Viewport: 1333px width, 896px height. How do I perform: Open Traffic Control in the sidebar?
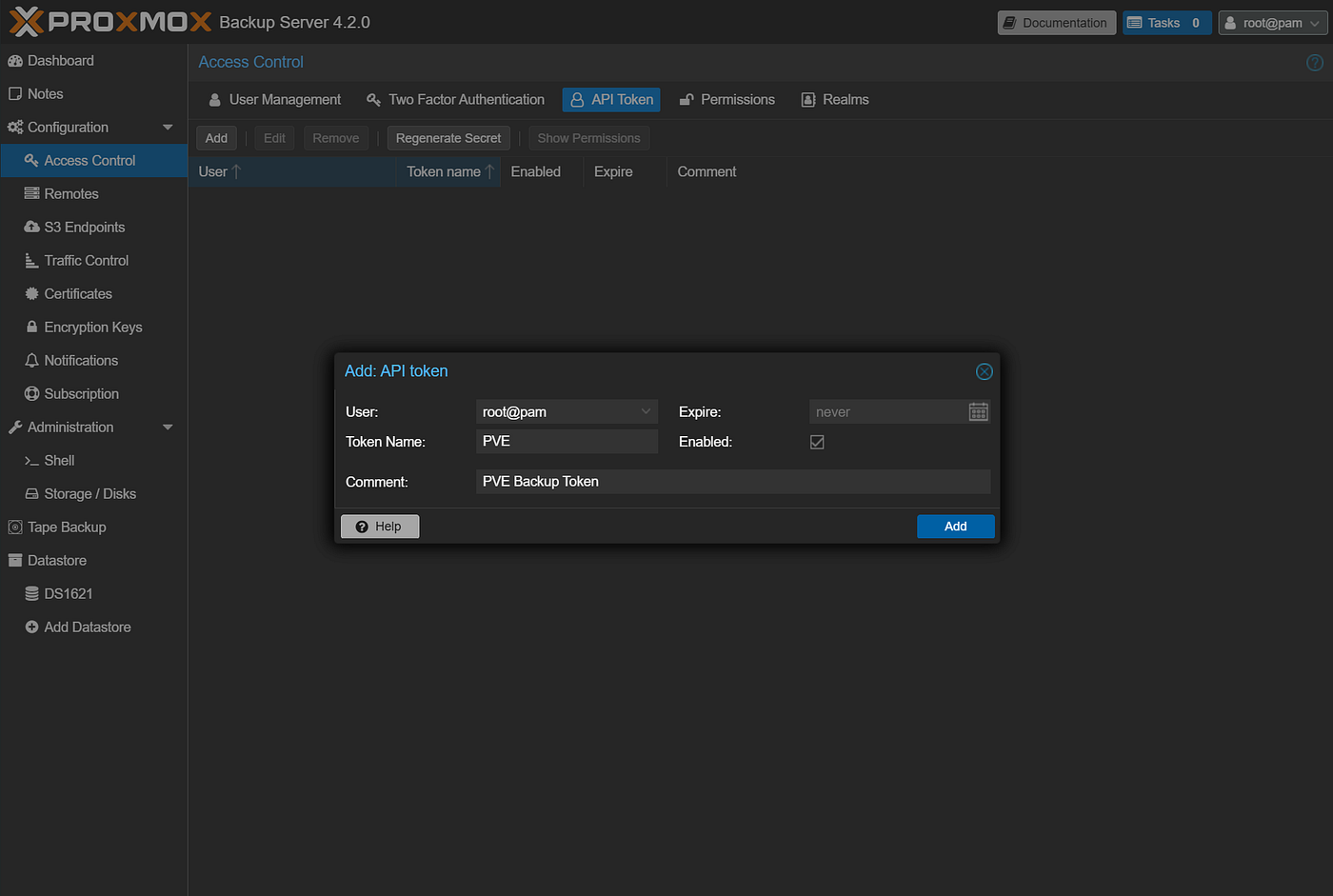tap(93, 261)
